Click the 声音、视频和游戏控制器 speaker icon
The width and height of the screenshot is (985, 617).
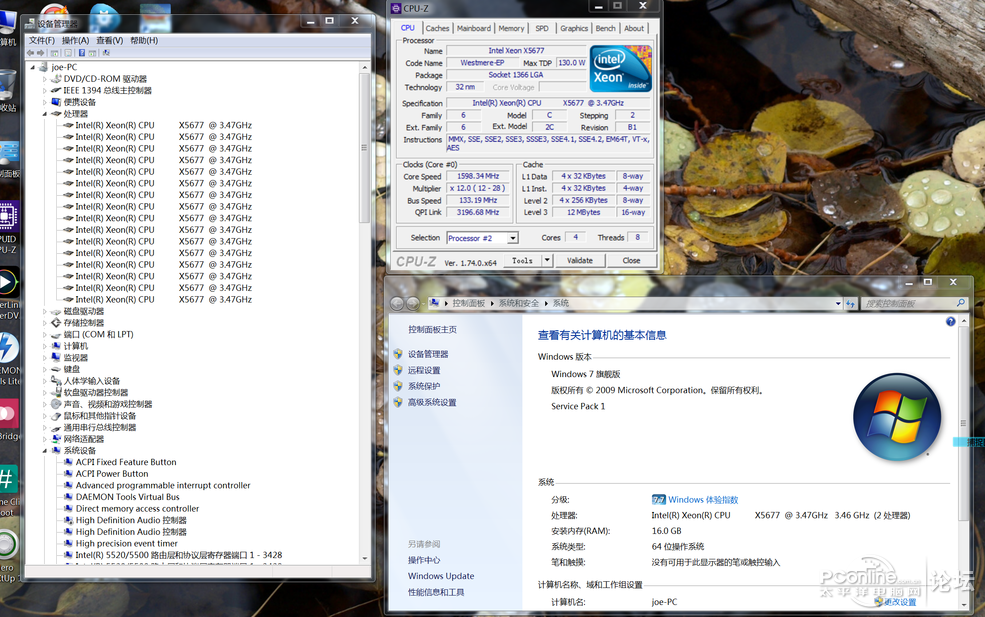coord(56,404)
